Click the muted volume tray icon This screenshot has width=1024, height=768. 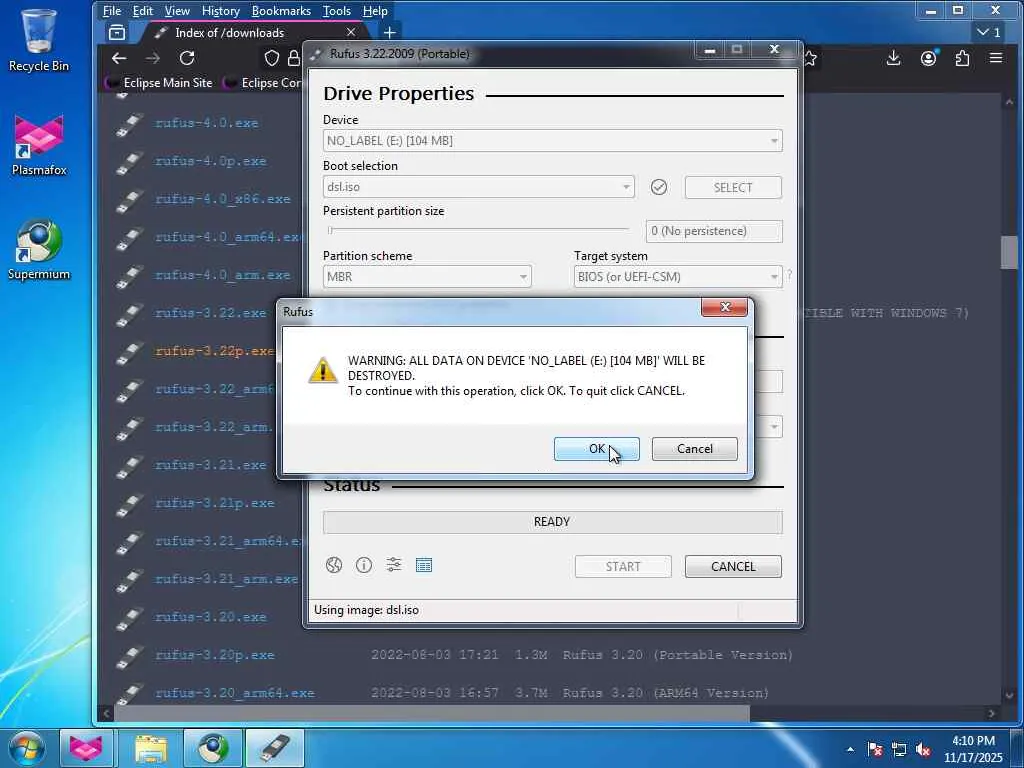click(x=923, y=750)
